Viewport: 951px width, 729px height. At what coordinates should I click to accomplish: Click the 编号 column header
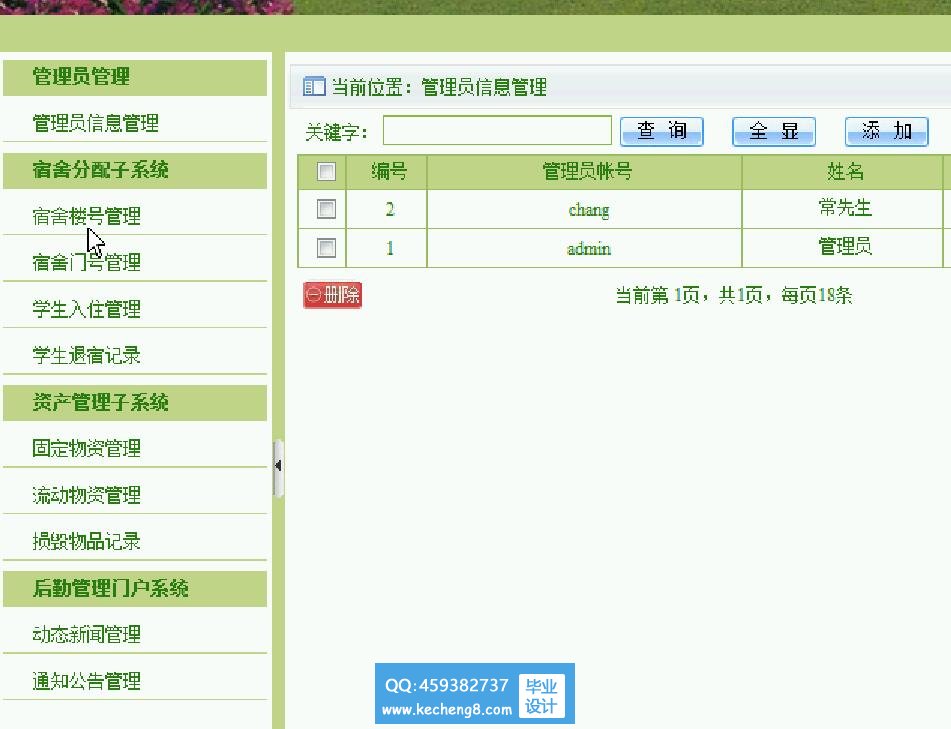coord(389,172)
